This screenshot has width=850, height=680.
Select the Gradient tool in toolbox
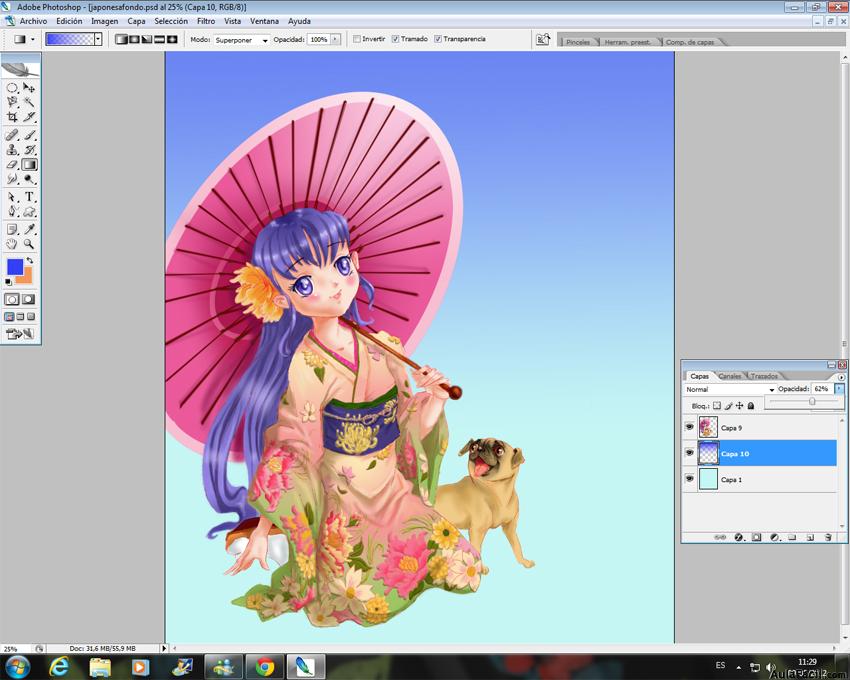pyautogui.click(x=29, y=164)
